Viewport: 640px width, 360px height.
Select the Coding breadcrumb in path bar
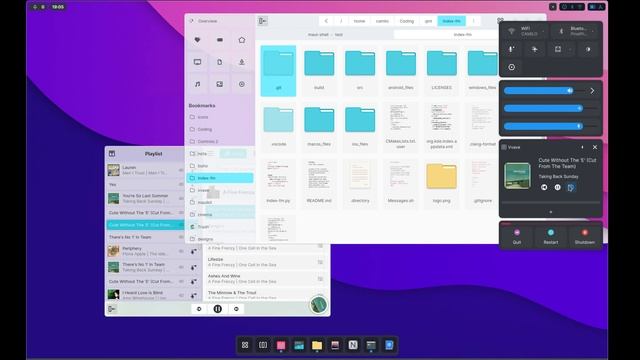tap(407, 21)
